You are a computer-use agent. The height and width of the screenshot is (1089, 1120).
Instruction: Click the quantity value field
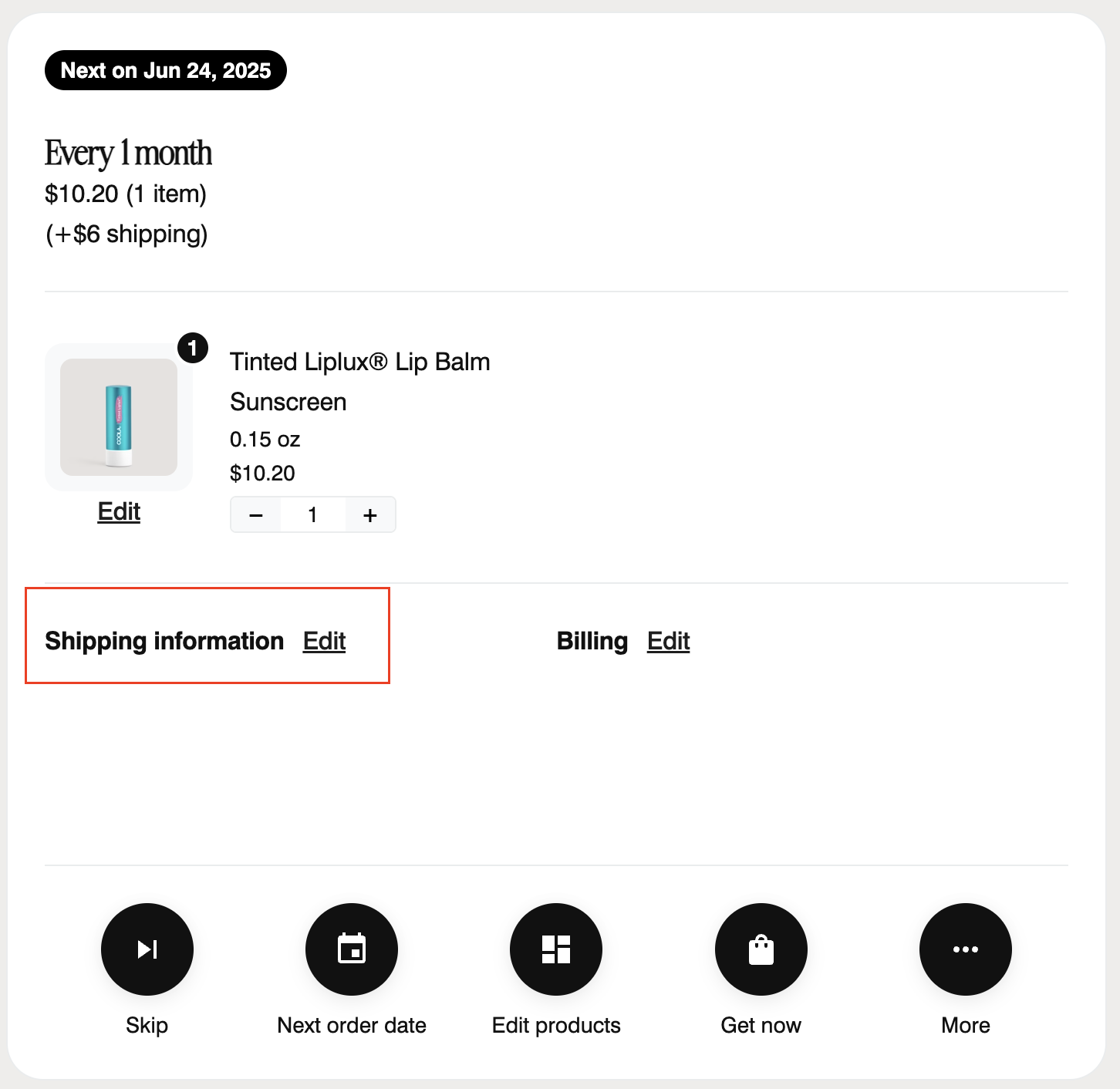(x=313, y=514)
